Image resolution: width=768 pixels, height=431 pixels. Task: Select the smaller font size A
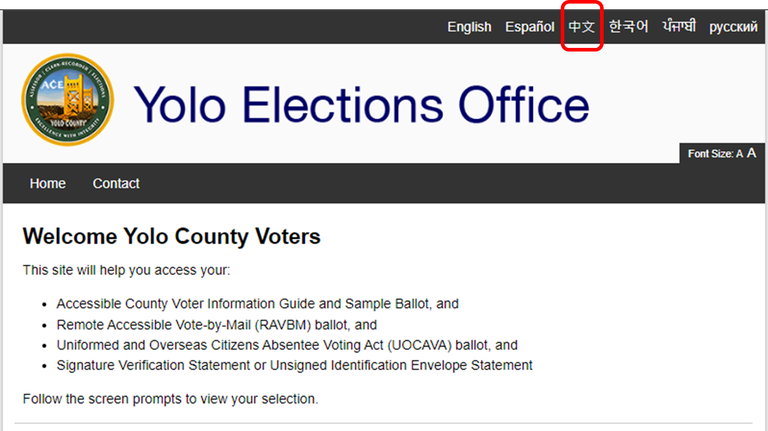(x=739, y=154)
